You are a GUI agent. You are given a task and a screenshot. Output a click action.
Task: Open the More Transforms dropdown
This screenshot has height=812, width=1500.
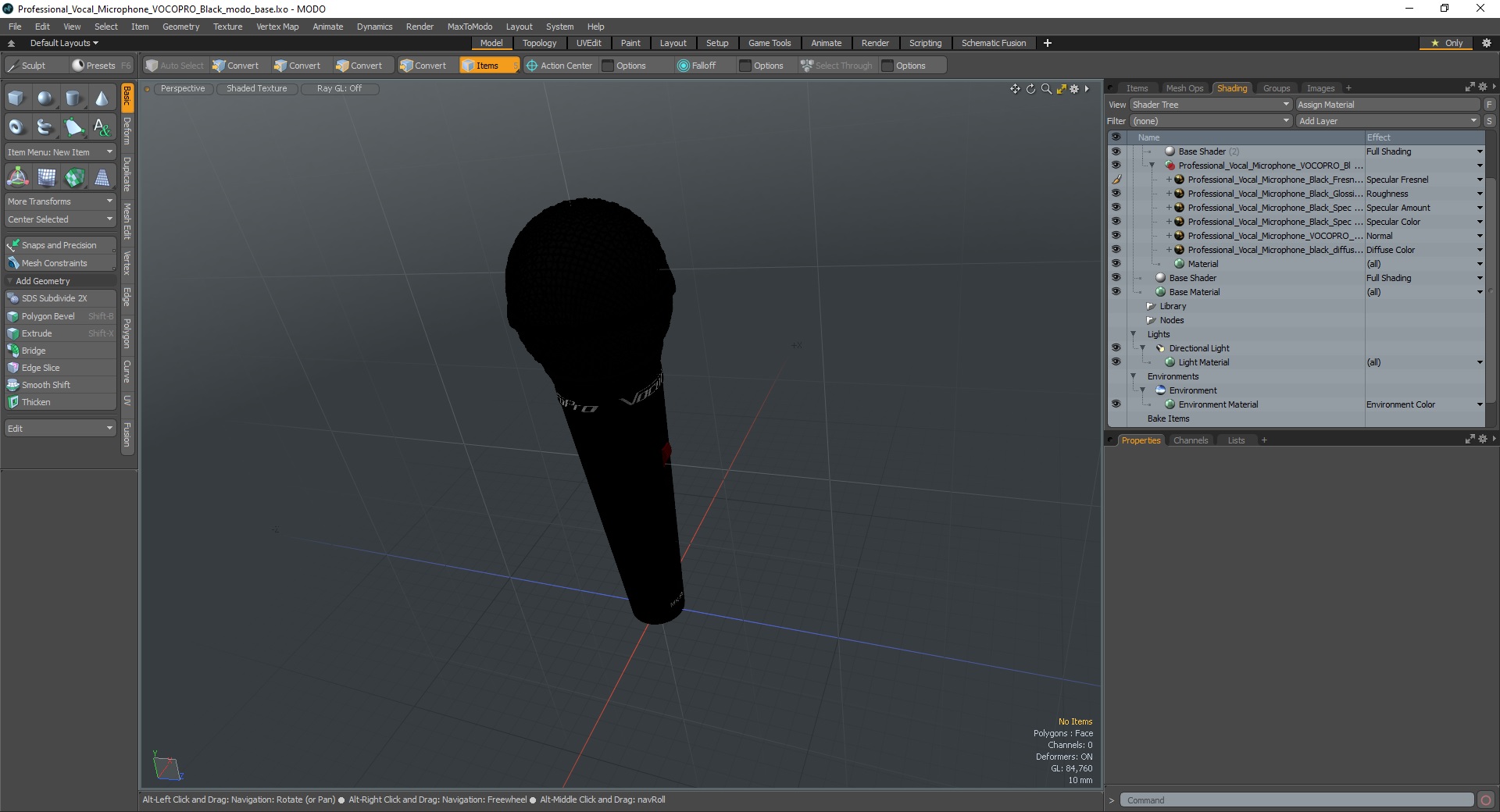coord(61,201)
